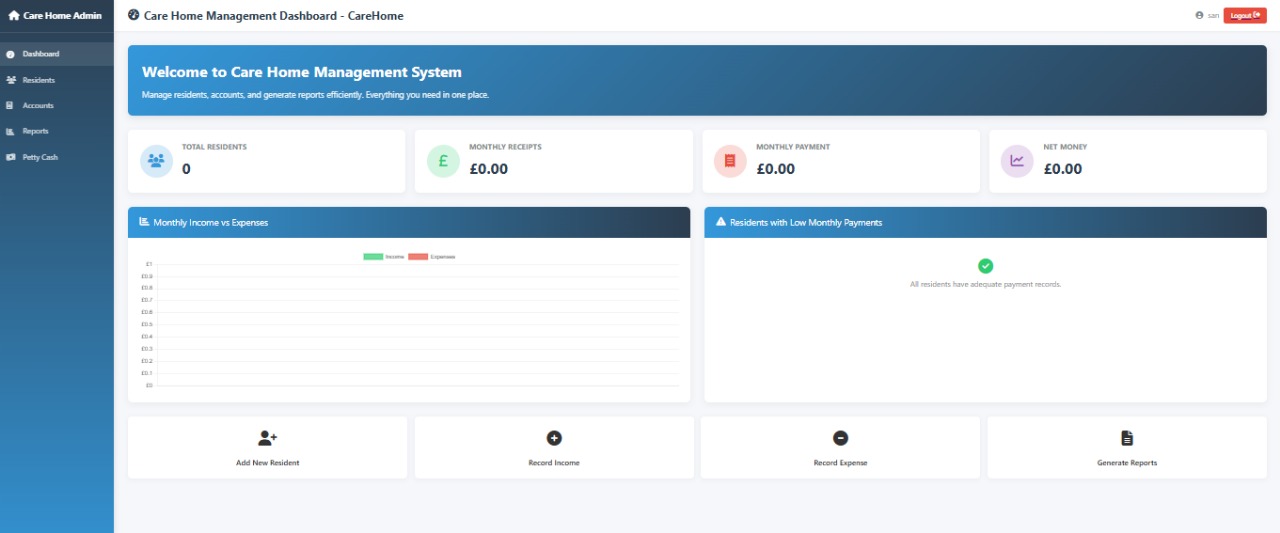Click the 'All residents have adequate payment records' message

tap(985, 284)
